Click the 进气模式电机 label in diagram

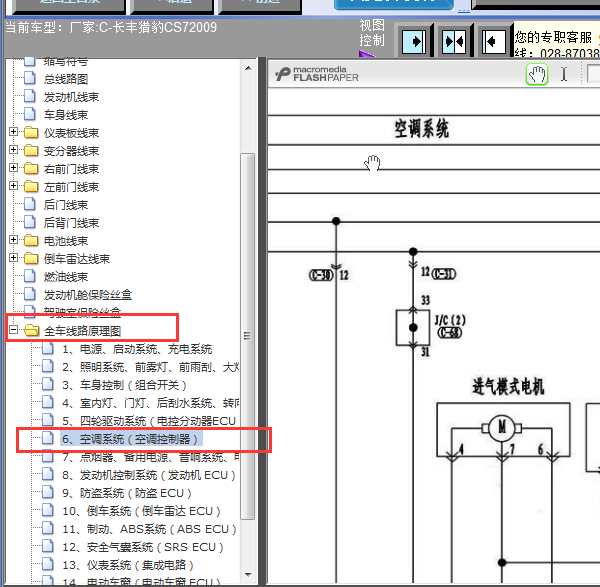click(508, 386)
